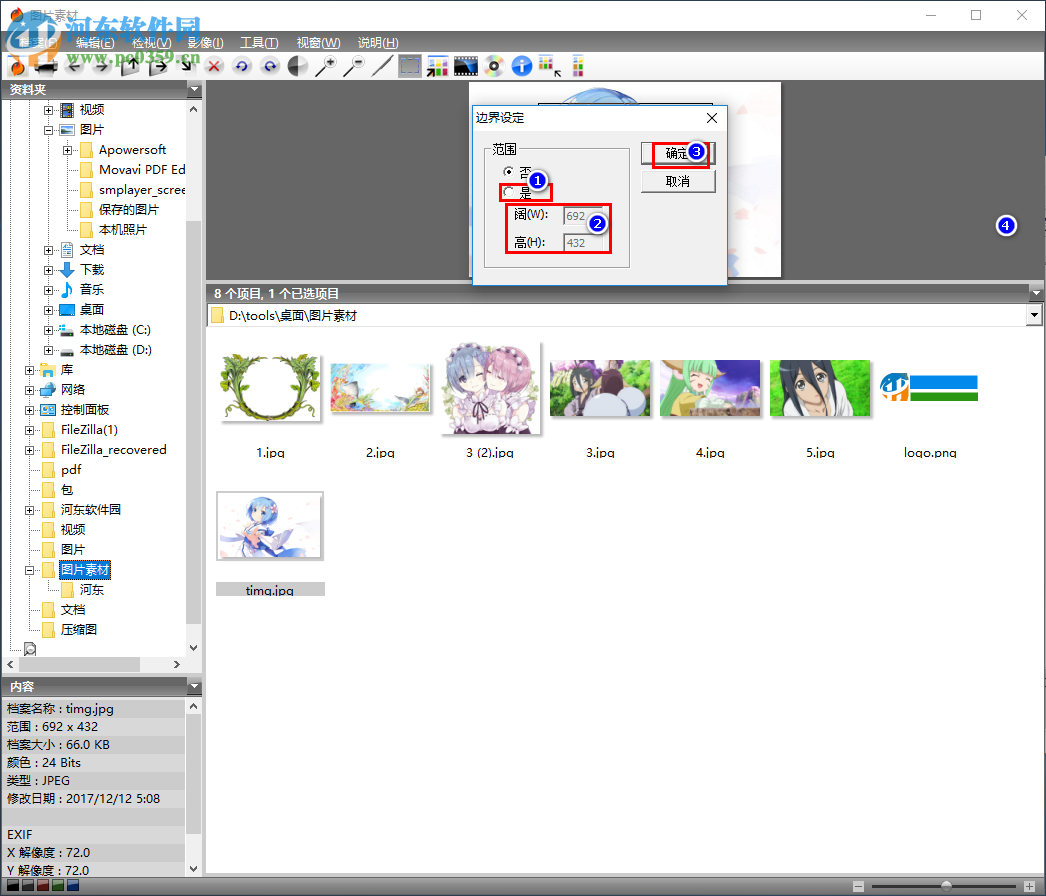Collapse the 资料夹 panel dropdown arrow
This screenshot has width=1046, height=896.
(x=194, y=89)
